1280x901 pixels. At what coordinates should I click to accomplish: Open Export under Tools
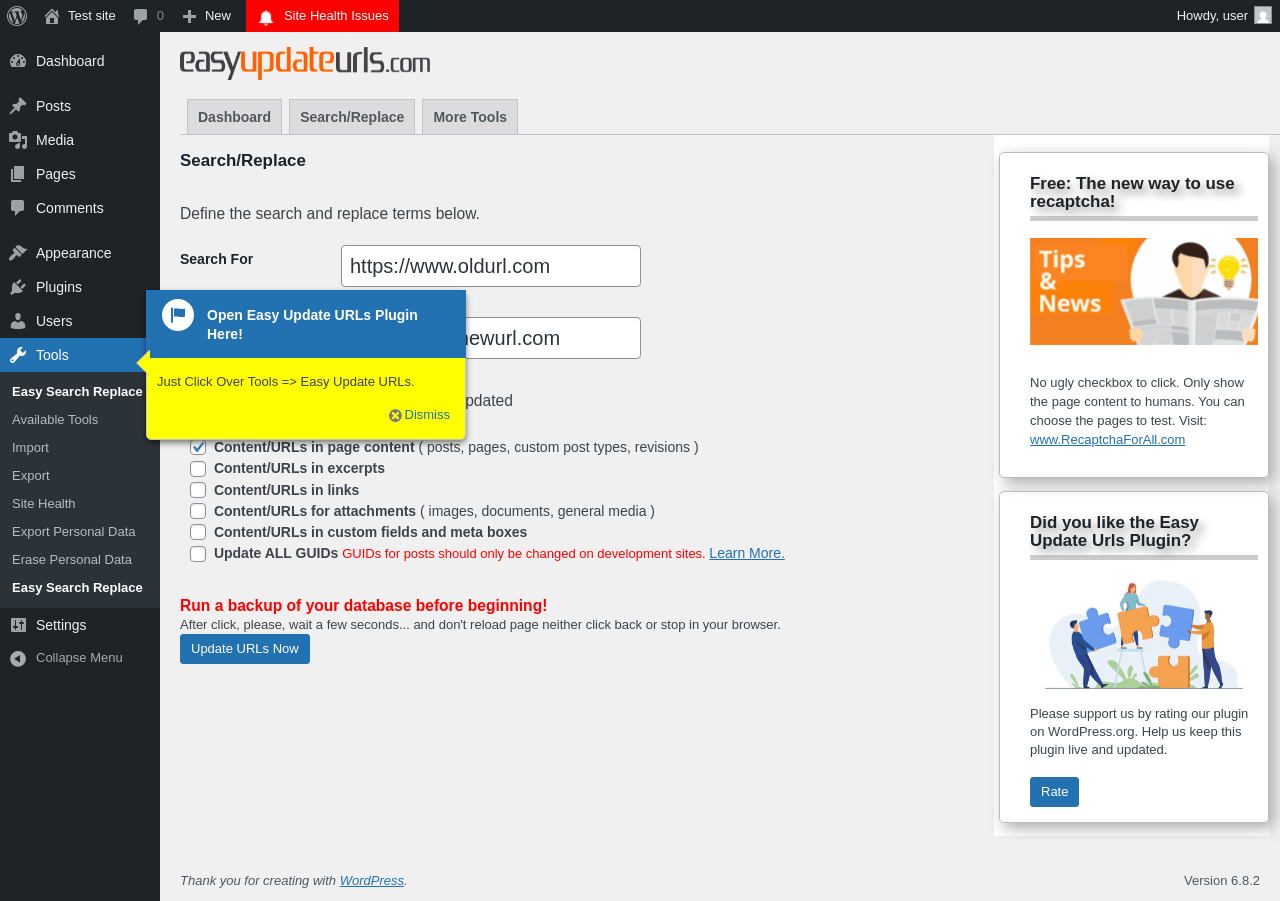pos(31,476)
